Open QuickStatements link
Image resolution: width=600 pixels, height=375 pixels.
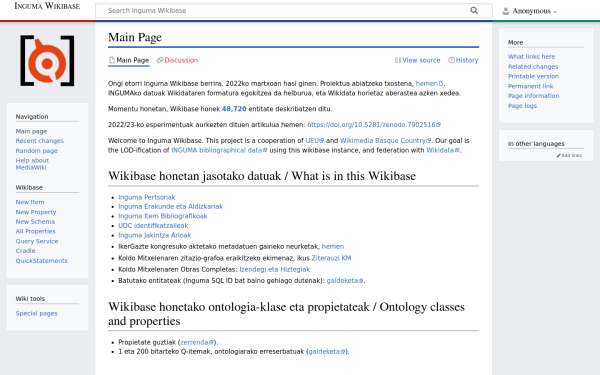click(x=41, y=261)
